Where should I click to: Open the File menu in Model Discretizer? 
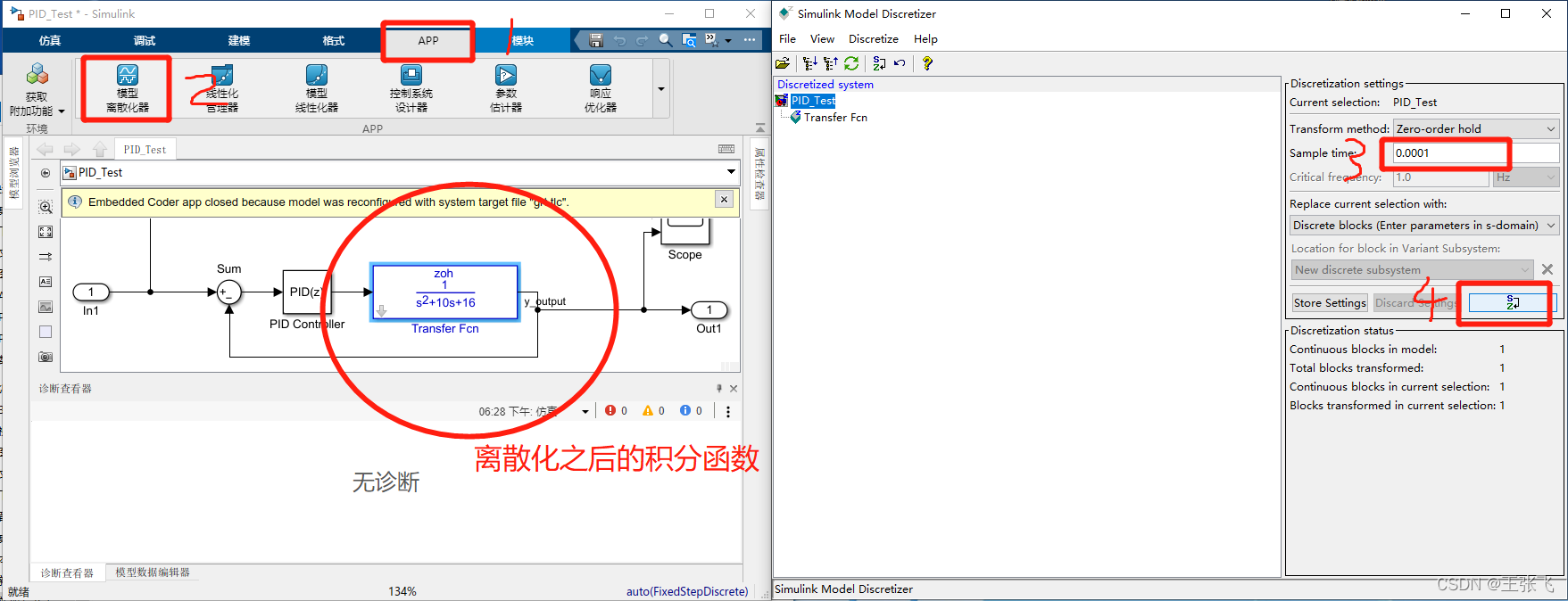787,39
